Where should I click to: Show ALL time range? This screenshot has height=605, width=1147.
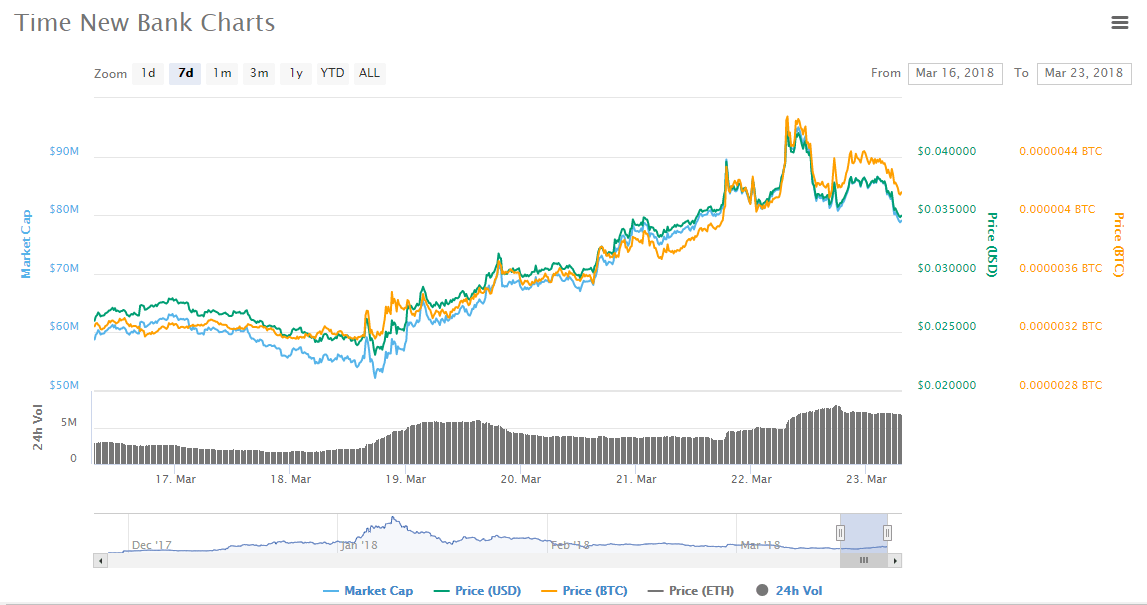(x=369, y=73)
